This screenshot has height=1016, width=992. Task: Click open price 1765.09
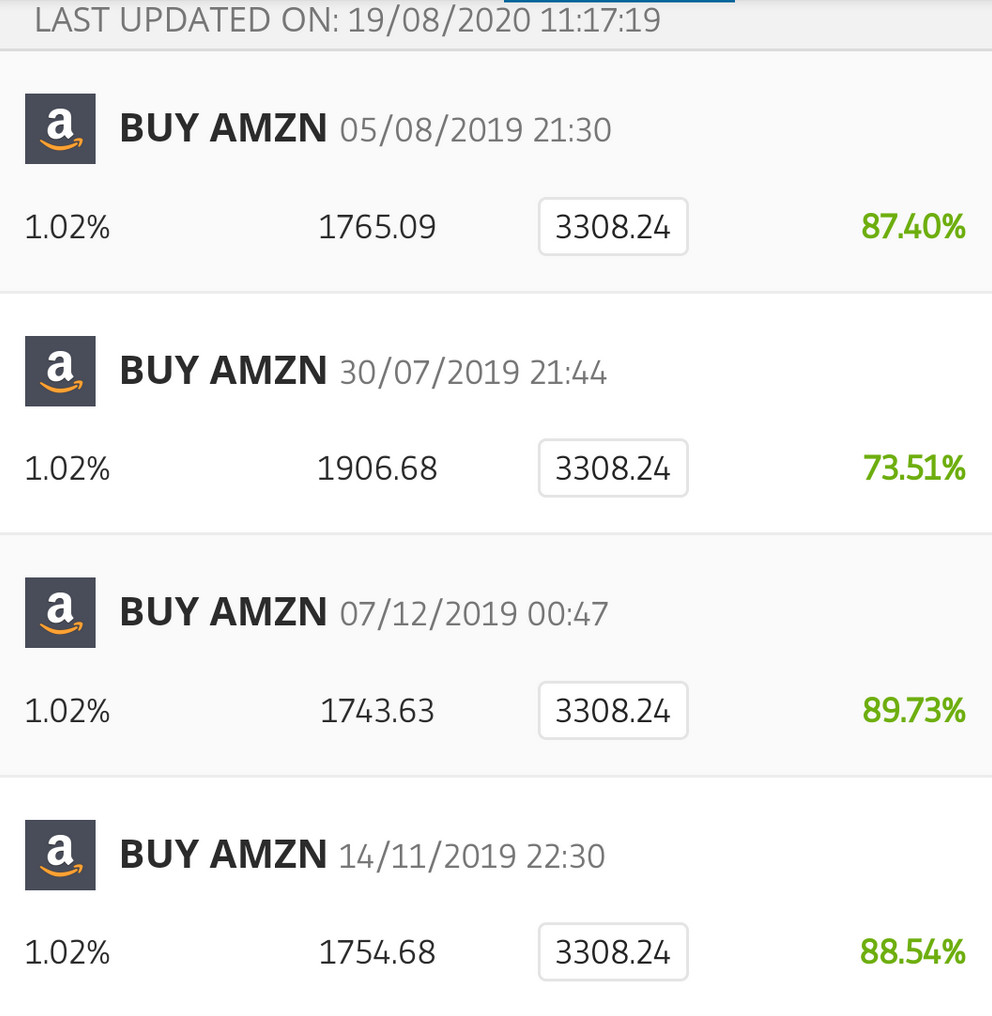point(377,227)
